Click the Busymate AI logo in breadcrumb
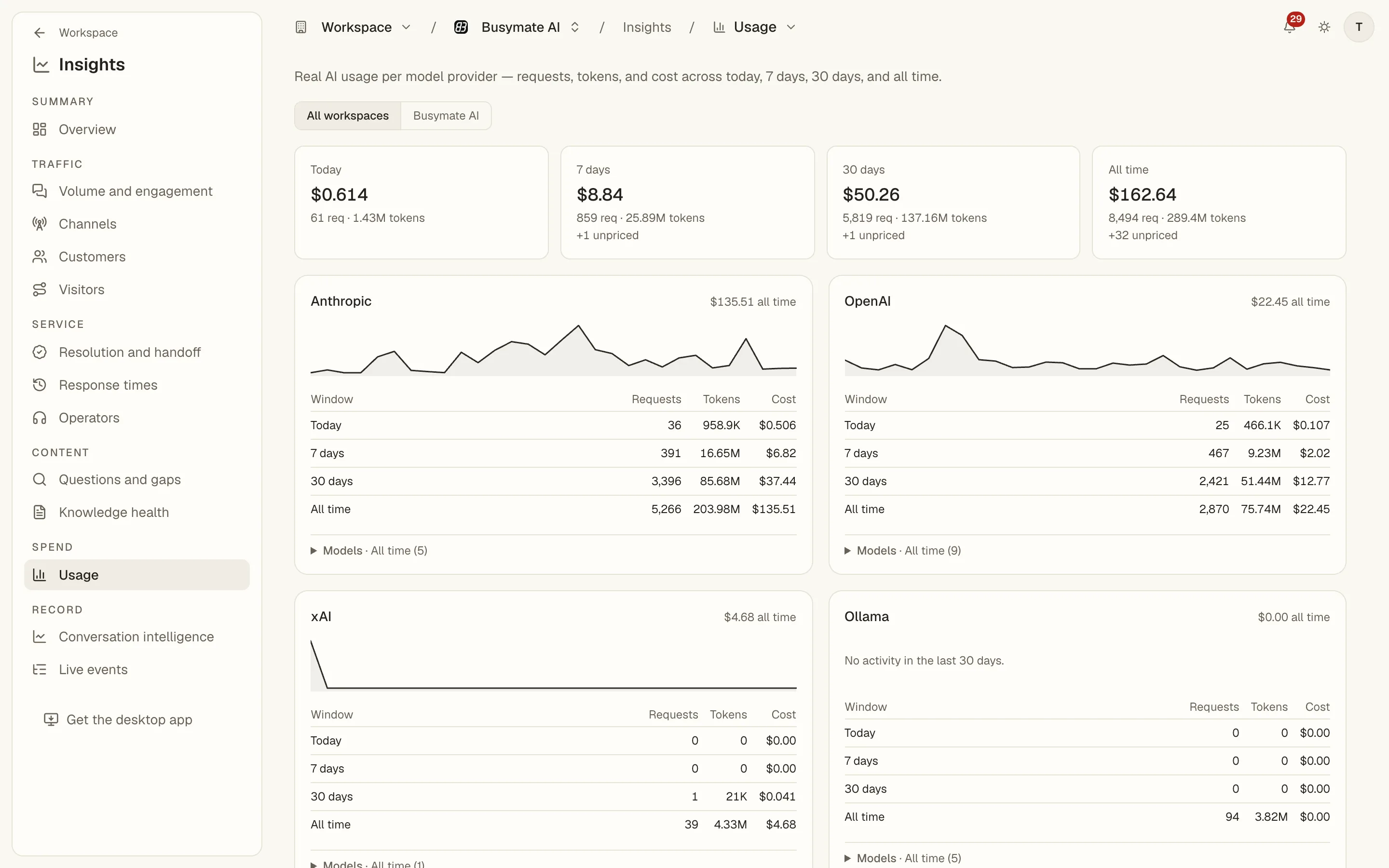The height and width of the screenshot is (868, 1389). click(x=461, y=27)
